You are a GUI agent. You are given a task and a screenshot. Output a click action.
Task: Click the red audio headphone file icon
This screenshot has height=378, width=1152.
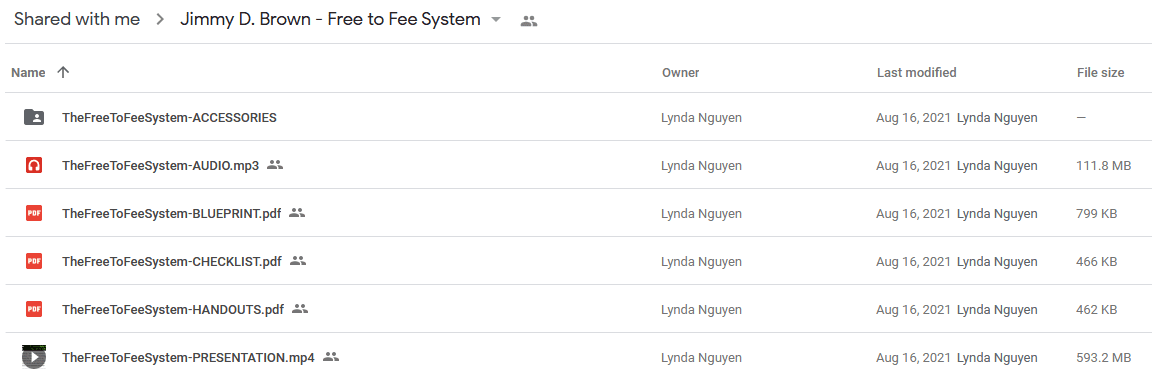click(x=34, y=165)
